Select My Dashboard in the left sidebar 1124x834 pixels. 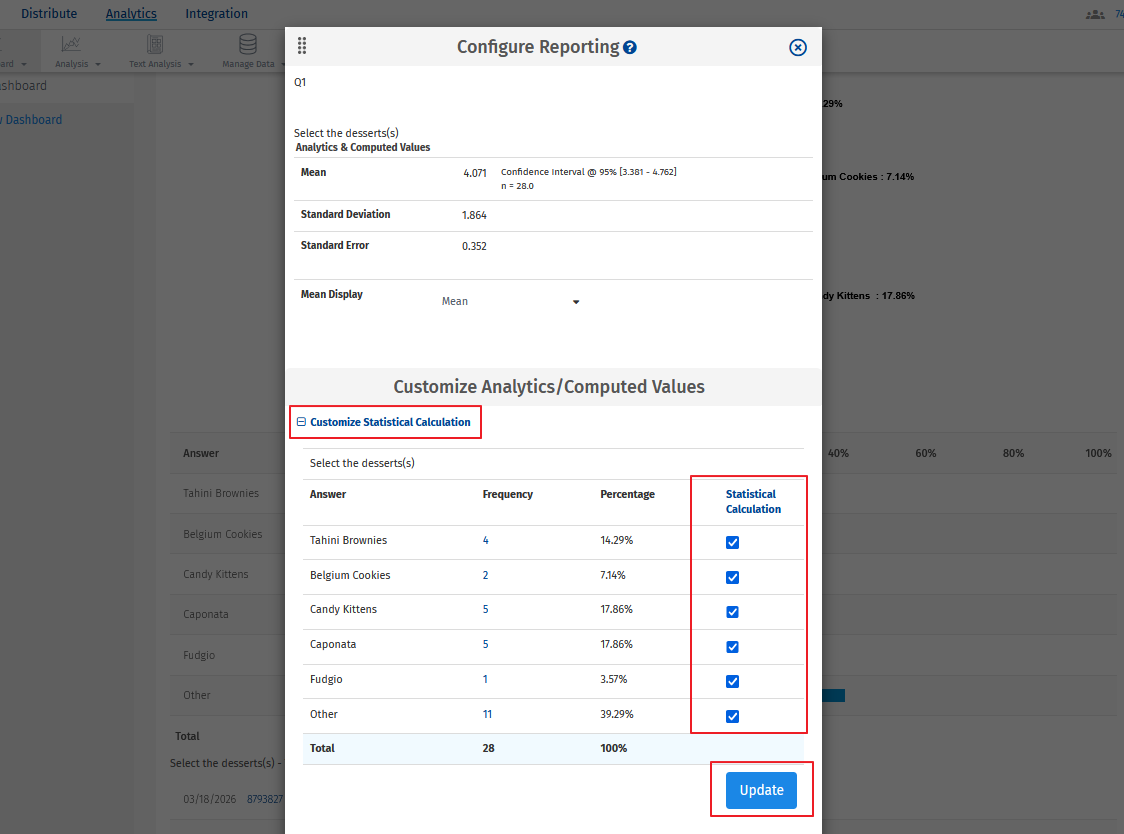[x=33, y=119]
